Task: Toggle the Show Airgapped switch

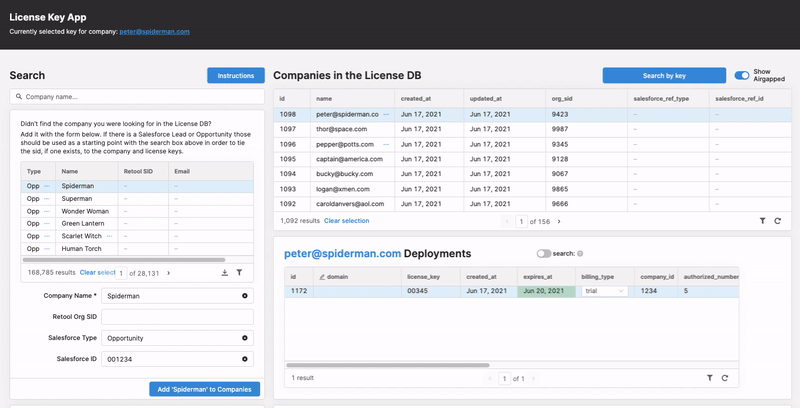Action: pyautogui.click(x=742, y=75)
